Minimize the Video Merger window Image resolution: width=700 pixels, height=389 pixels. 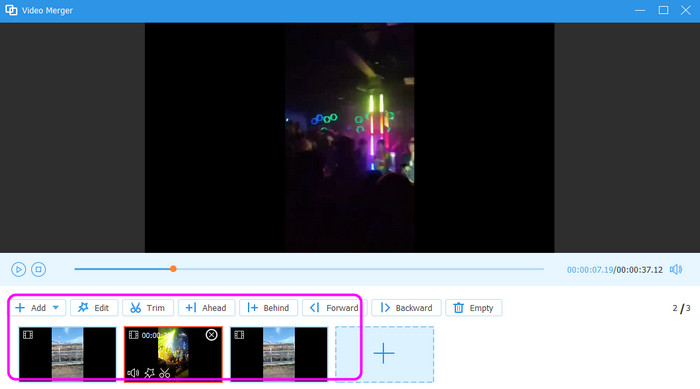[x=640, y=10]
